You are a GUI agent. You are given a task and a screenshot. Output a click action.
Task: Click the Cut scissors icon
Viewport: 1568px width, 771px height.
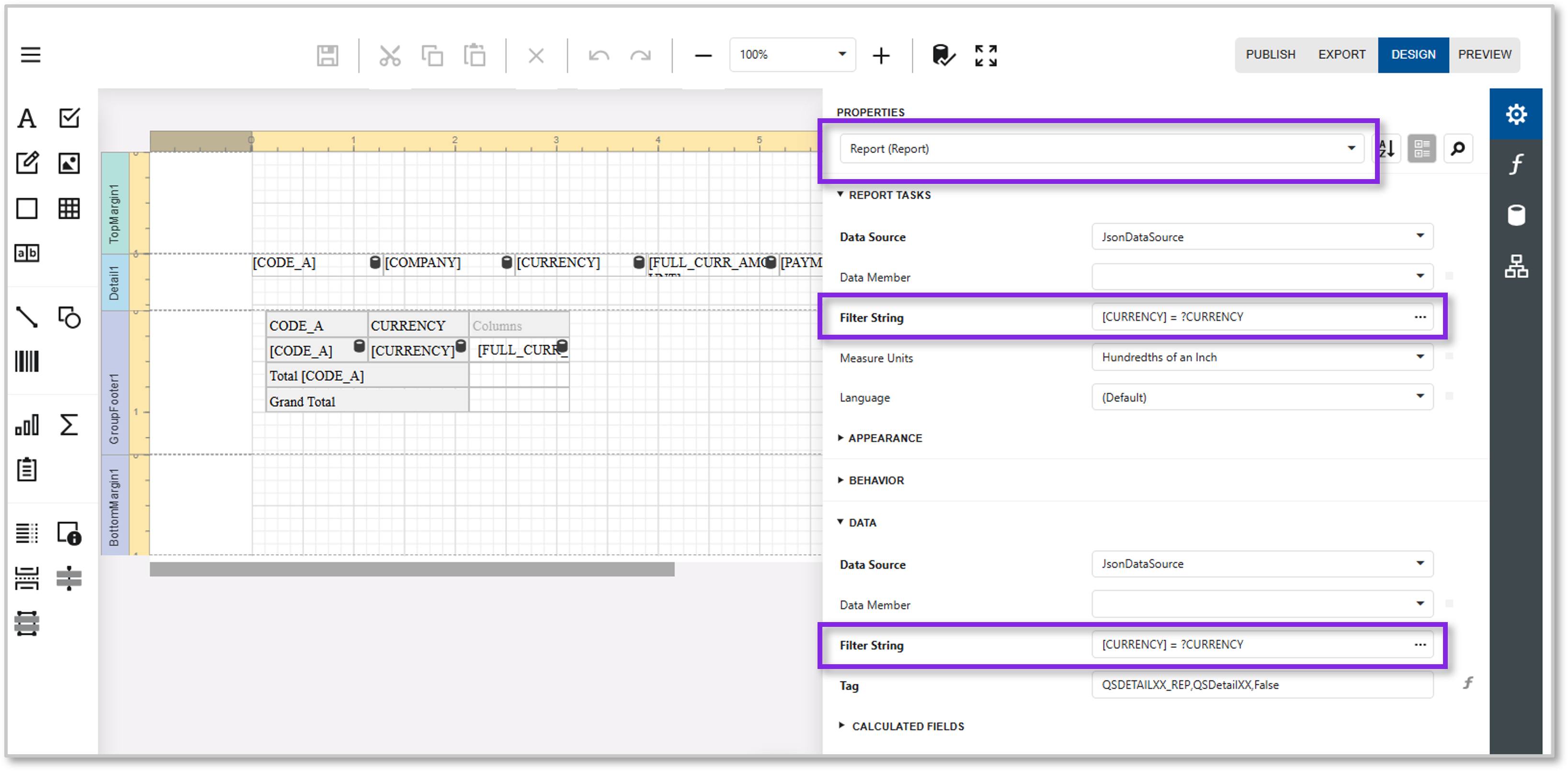[389, 56]
